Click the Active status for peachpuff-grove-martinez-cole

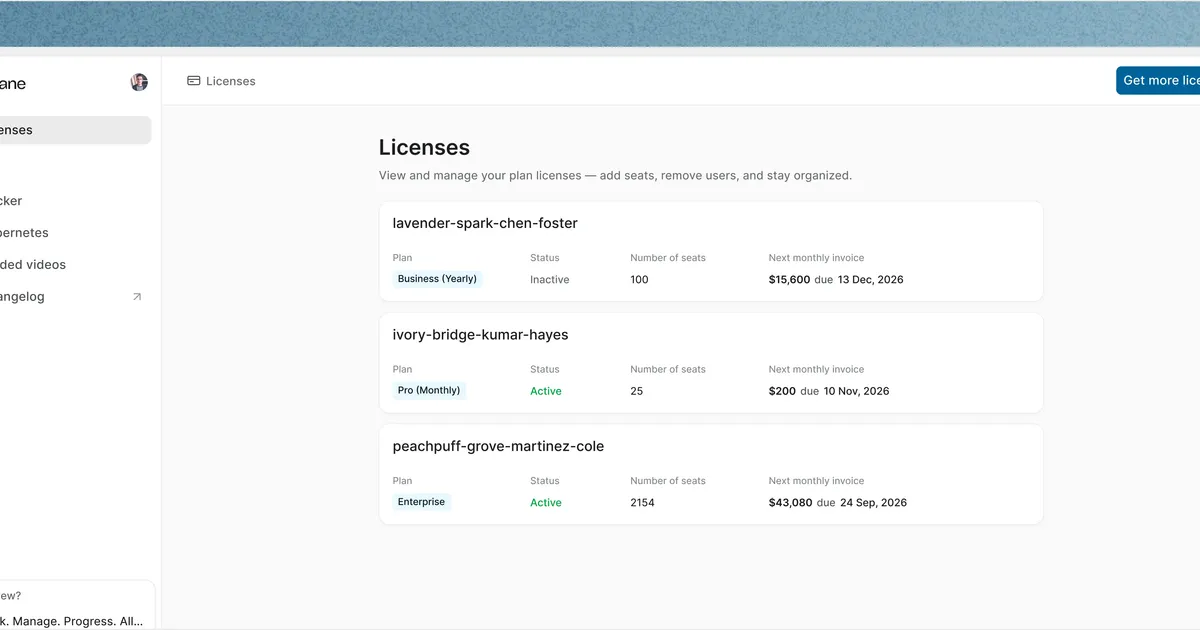[x=546, y=503]
